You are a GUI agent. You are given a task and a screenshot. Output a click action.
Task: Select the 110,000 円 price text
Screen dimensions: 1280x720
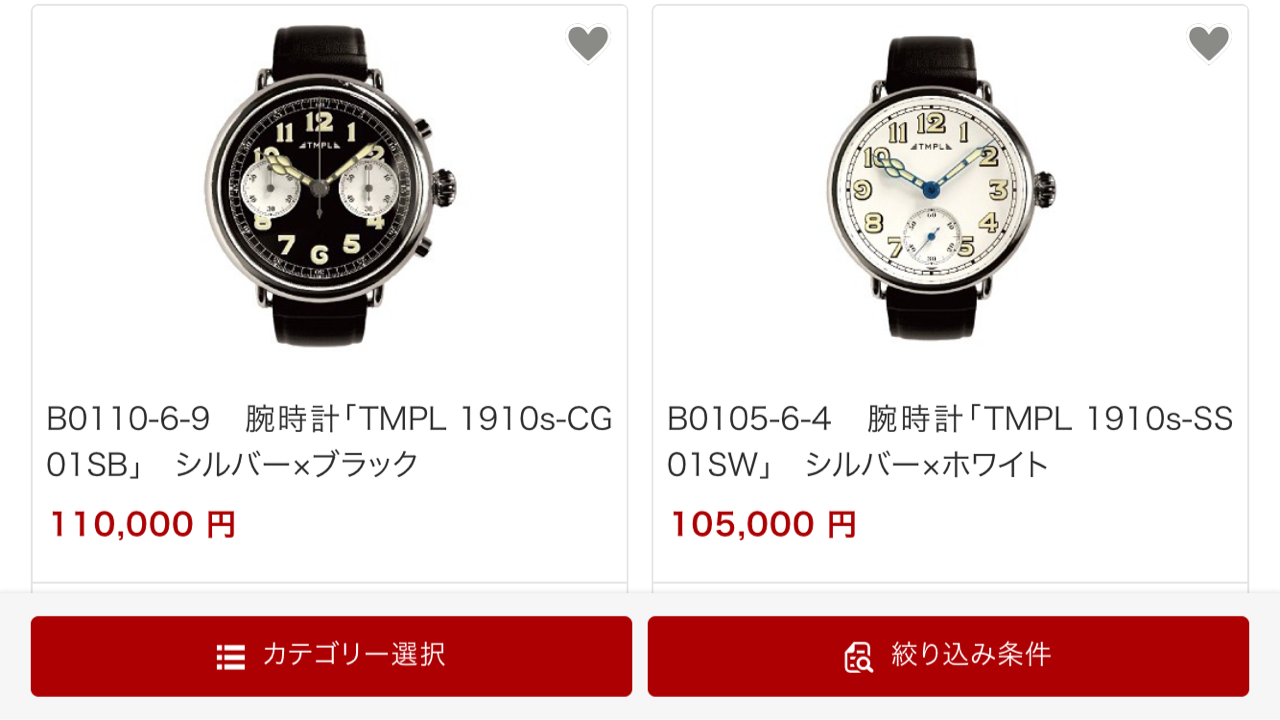coord(142,524)
